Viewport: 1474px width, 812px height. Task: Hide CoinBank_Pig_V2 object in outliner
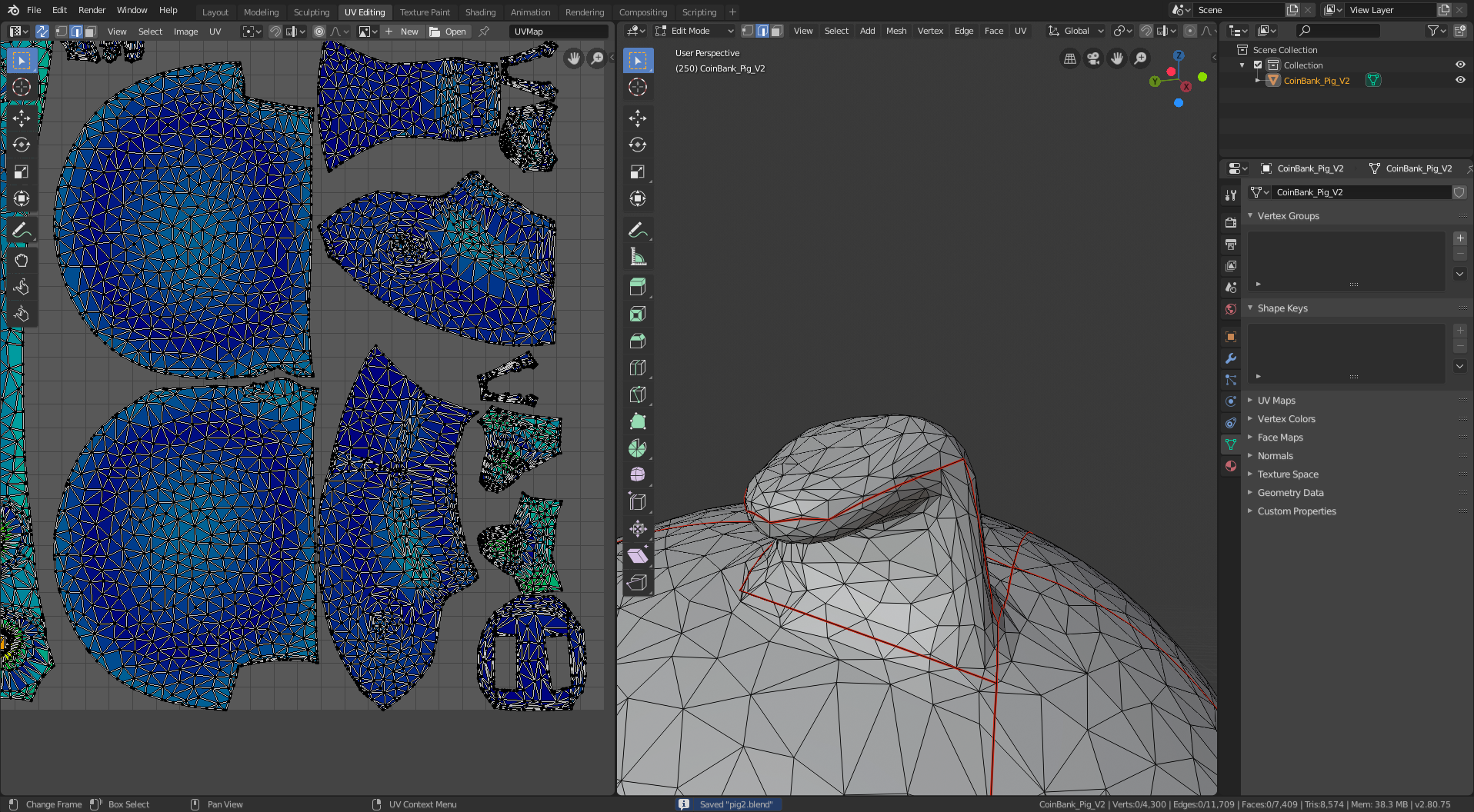[x=1459, y=80]
